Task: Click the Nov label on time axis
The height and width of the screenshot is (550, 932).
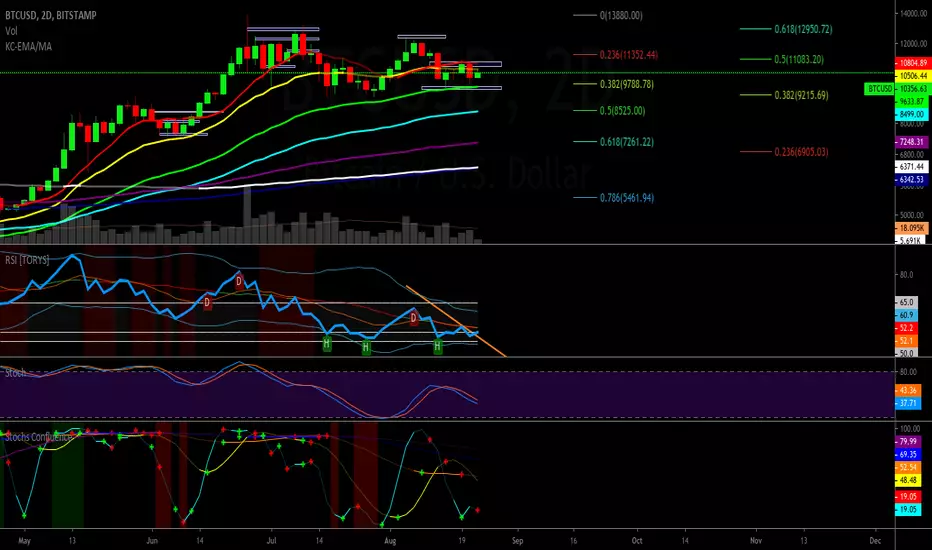Action: click(755, 541)
